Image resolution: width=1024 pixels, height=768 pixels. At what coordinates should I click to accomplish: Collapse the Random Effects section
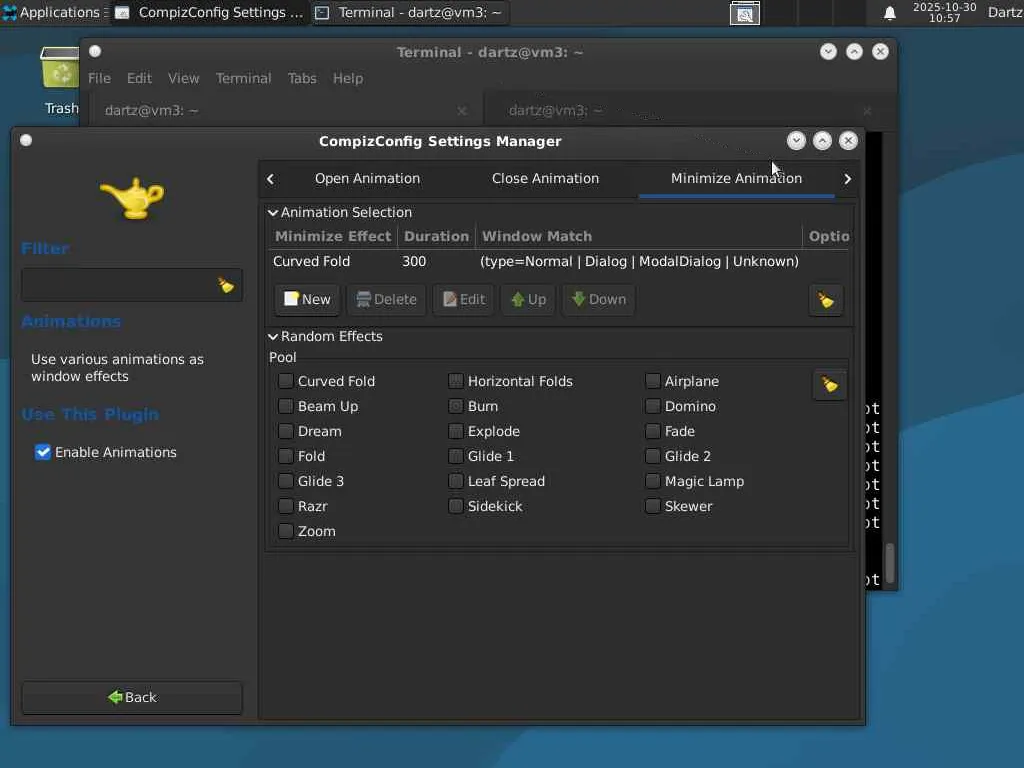coord(273,336)
